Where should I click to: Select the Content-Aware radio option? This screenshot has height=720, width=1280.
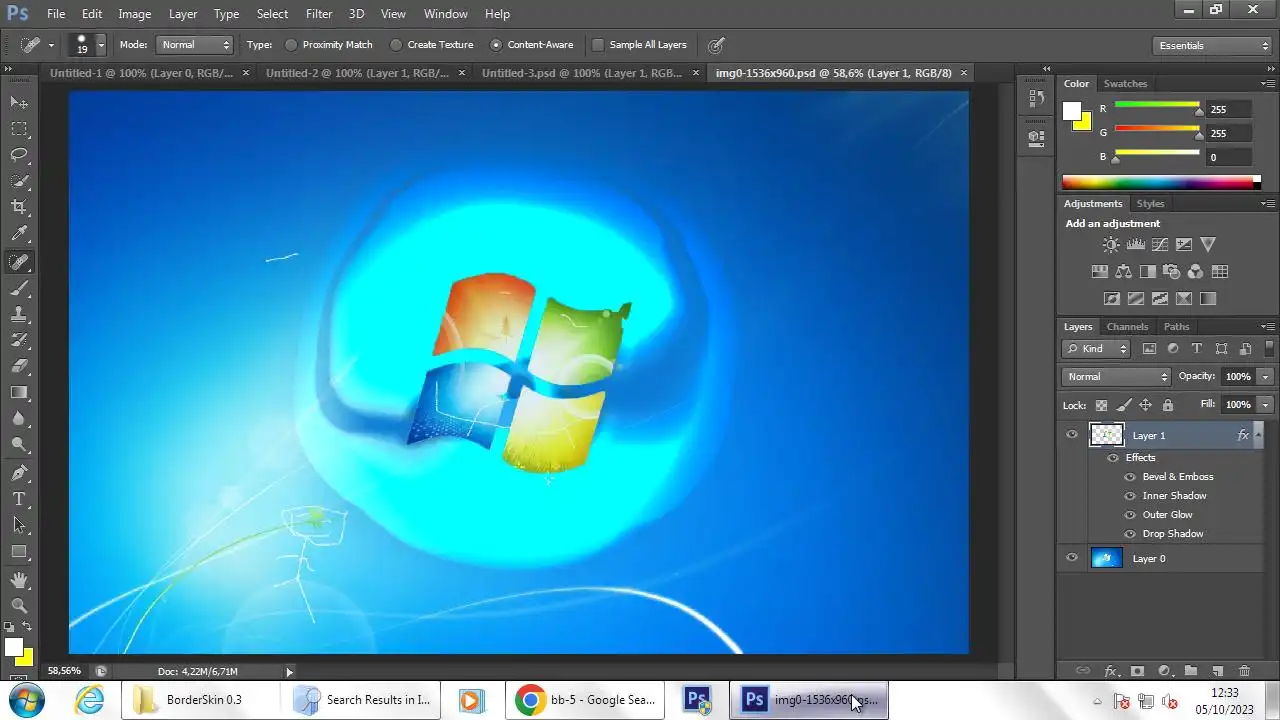coord(496,45)
